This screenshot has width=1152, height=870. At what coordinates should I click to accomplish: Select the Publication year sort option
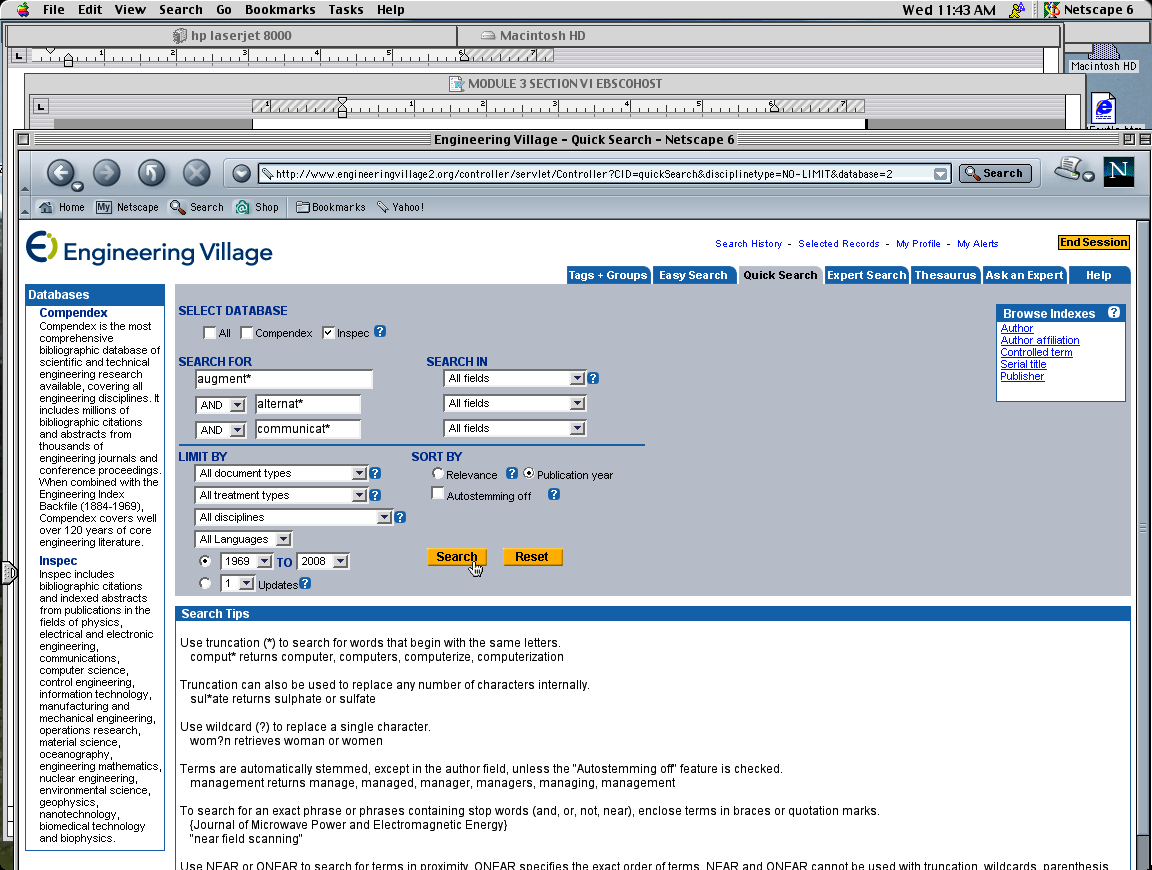coord(528,473)
